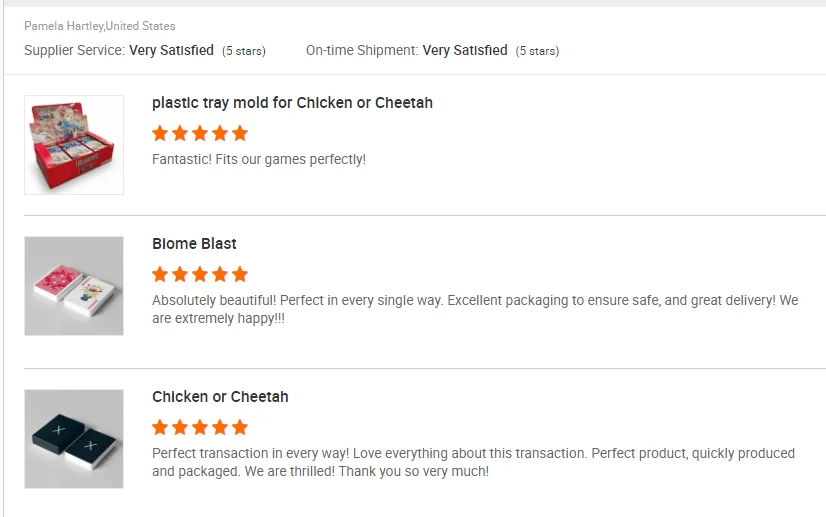
Task: Open the red game box tray thumbnail
Action: tap(74, 145)
